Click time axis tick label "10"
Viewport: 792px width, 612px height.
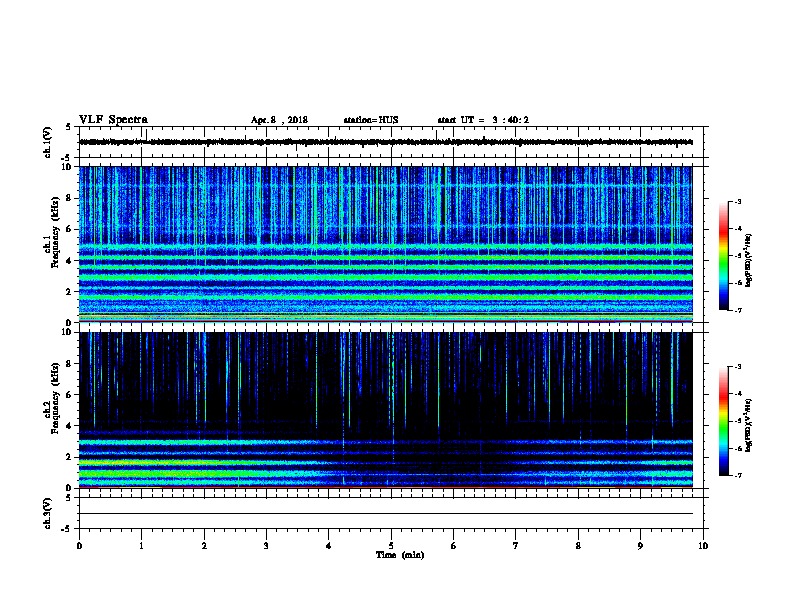[x=703, y=546]
